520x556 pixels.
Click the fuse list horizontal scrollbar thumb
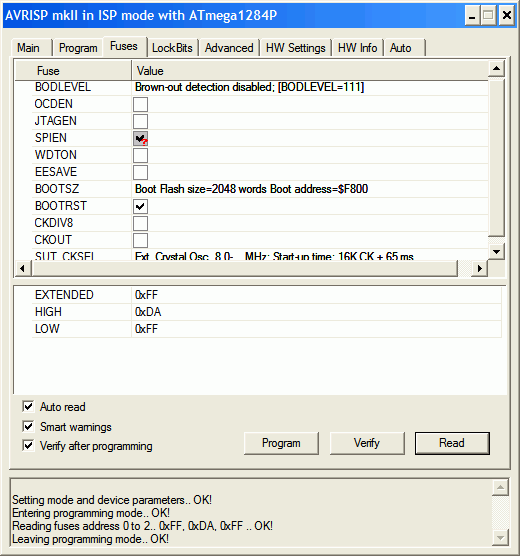pos(245,268)
